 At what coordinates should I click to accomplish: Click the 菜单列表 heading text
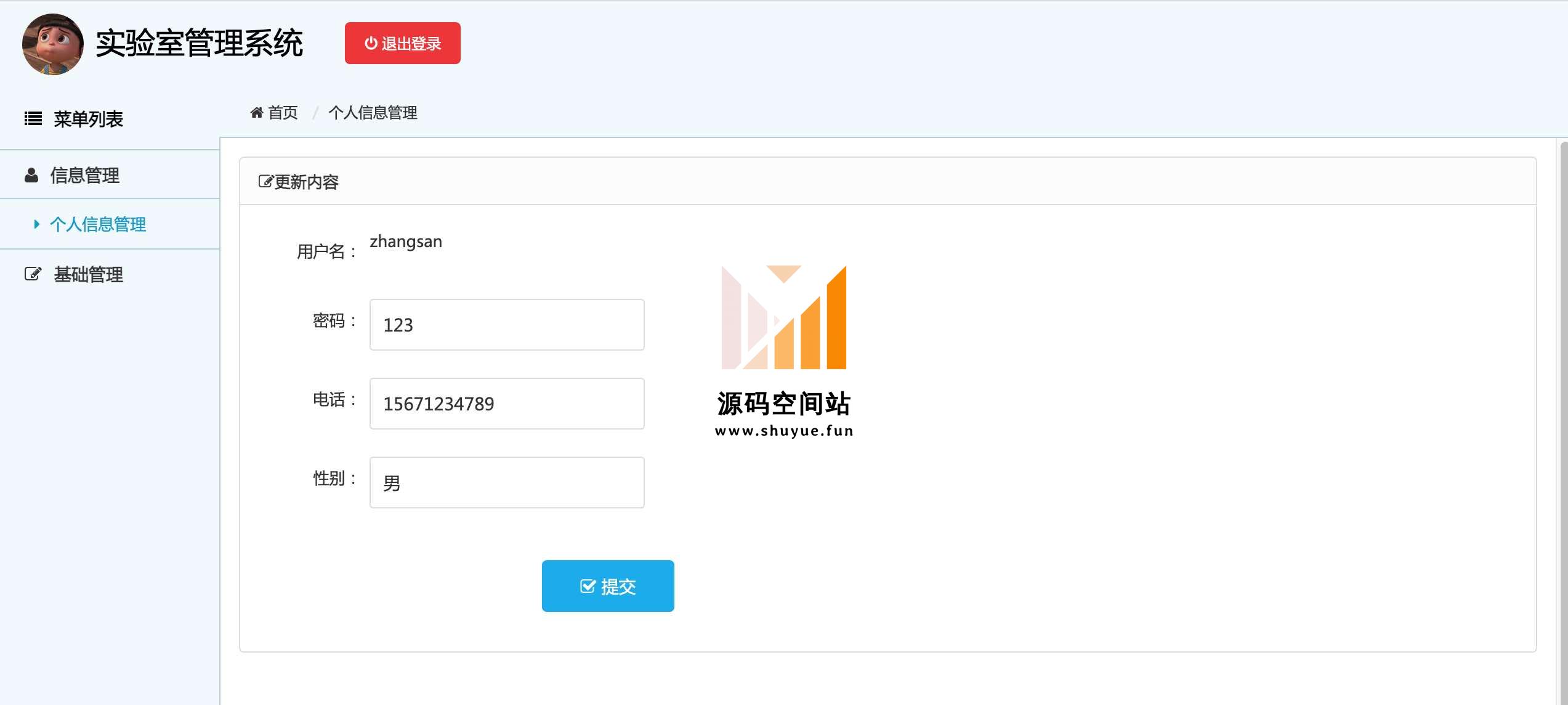click(88, 119)
